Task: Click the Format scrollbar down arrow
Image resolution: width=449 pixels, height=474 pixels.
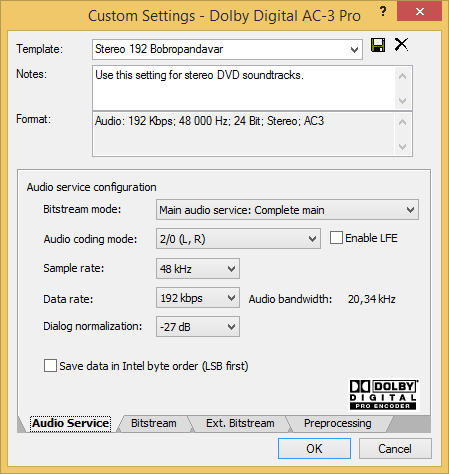Action: [403, 146]
